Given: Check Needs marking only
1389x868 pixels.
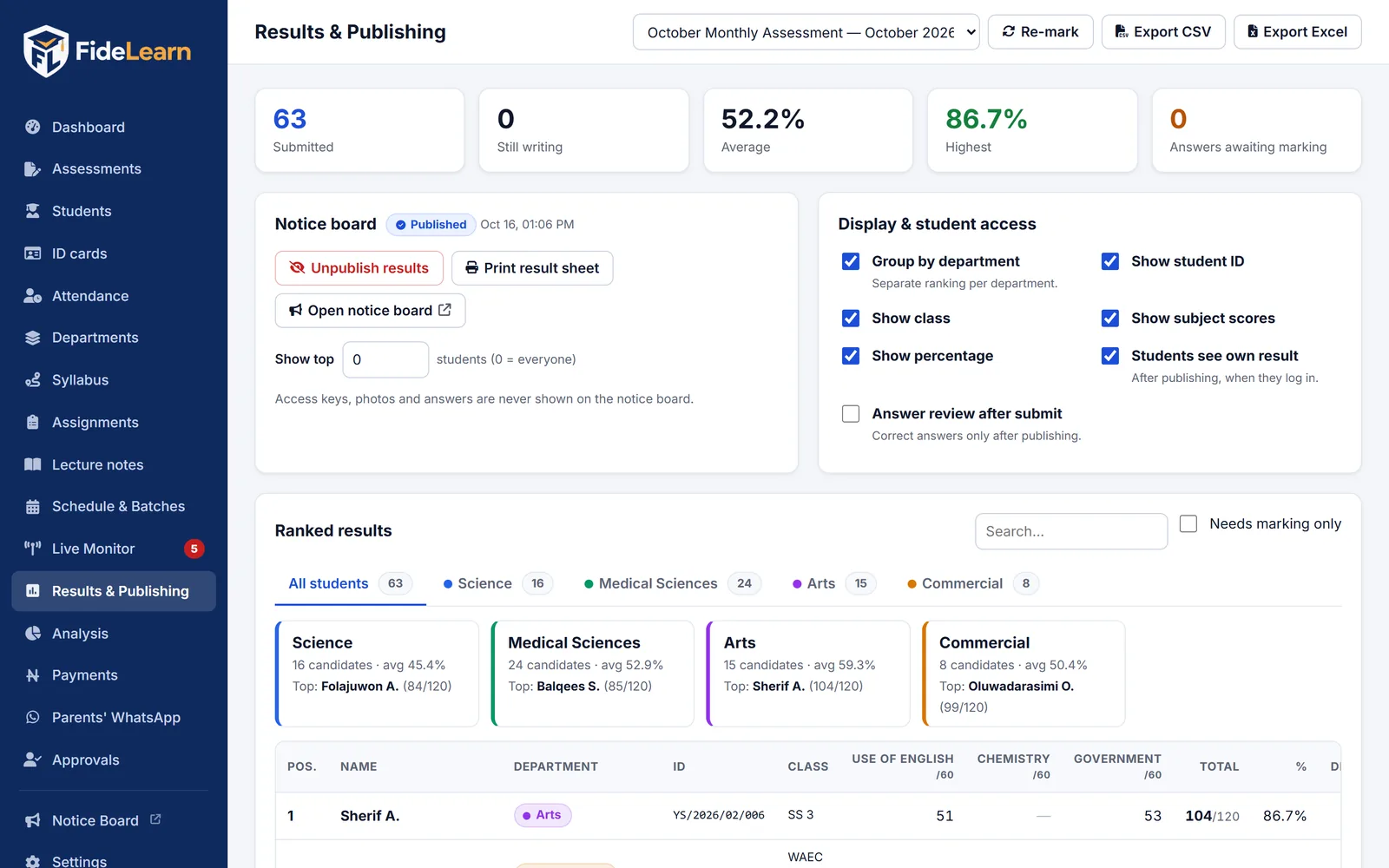Looking at the screenshot, I should coord(1188,523).
